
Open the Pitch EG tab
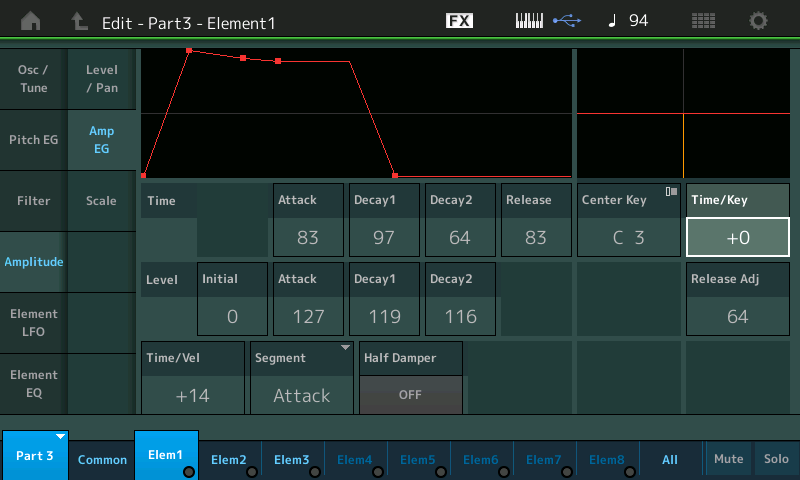pos(33,140)
